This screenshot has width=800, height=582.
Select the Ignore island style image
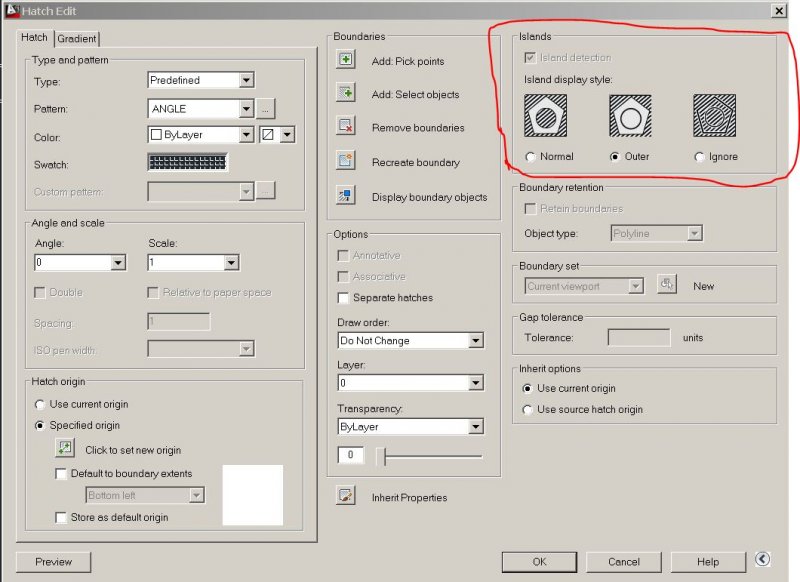click(x=714, y=116)
